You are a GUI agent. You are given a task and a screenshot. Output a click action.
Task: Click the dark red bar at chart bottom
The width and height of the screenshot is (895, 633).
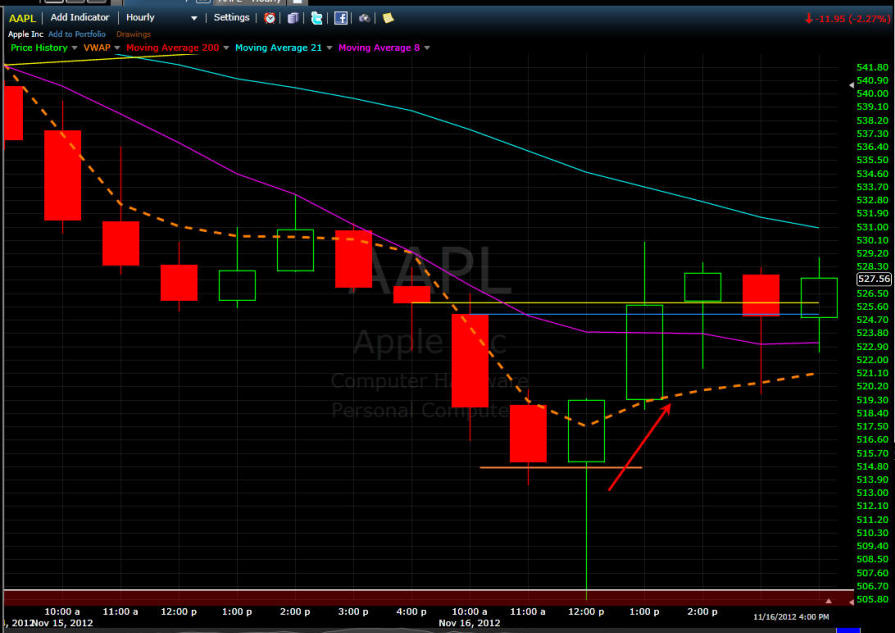[428, 598]
